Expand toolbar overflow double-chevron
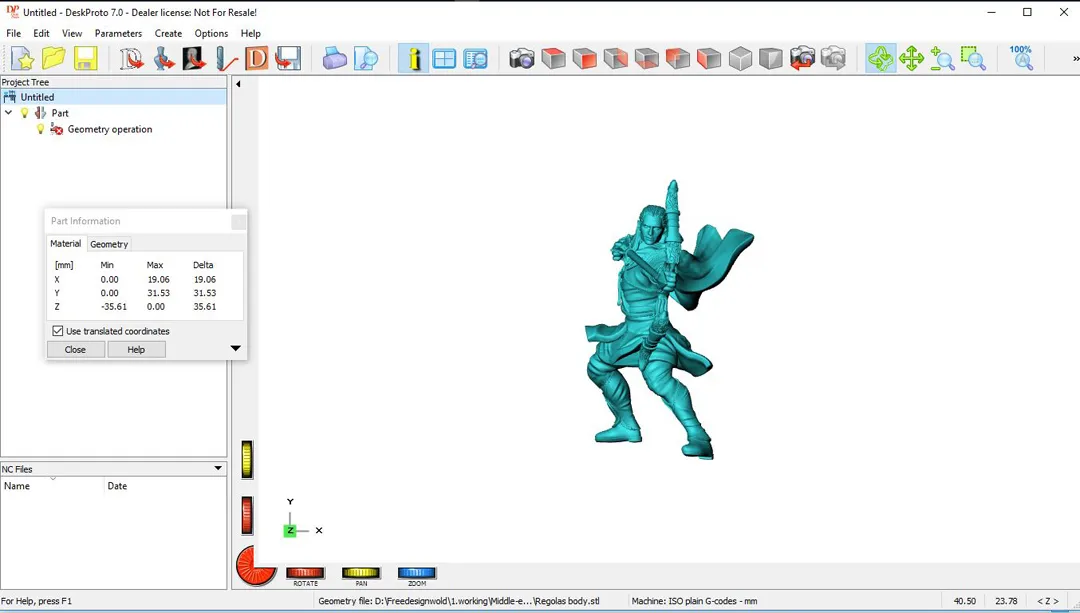Viewport: 1080px width, 613px height. pyautogui.click(x=1075, y=59)
